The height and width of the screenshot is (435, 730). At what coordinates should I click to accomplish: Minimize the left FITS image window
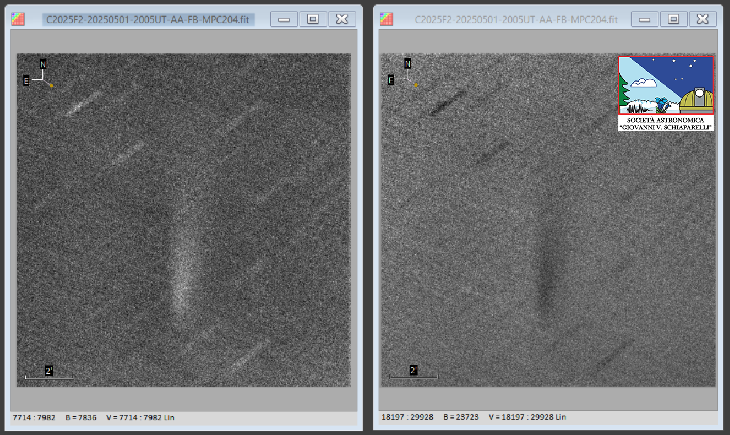click(x=284, y=19)
